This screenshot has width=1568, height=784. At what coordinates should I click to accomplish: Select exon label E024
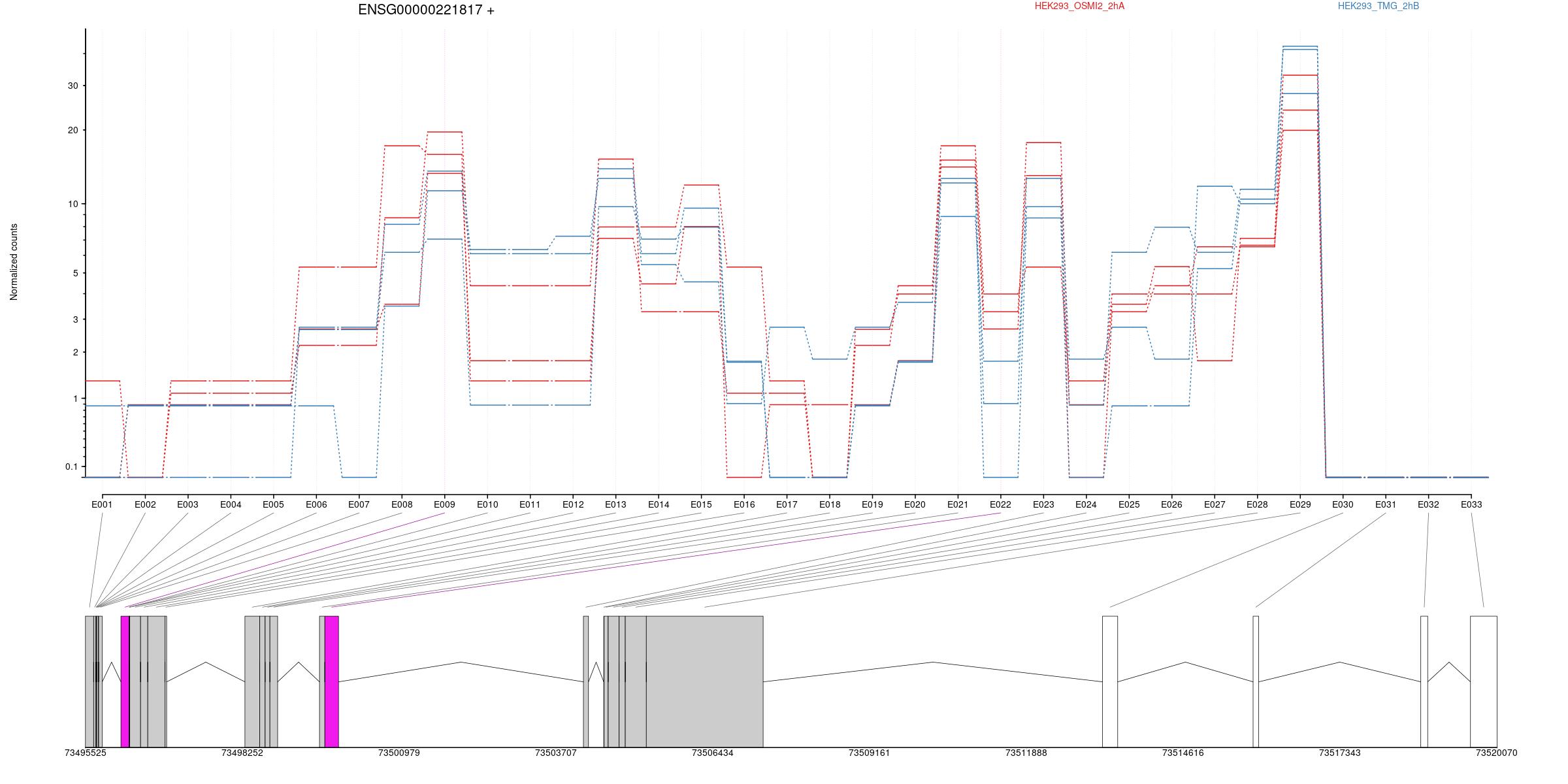1086,504
